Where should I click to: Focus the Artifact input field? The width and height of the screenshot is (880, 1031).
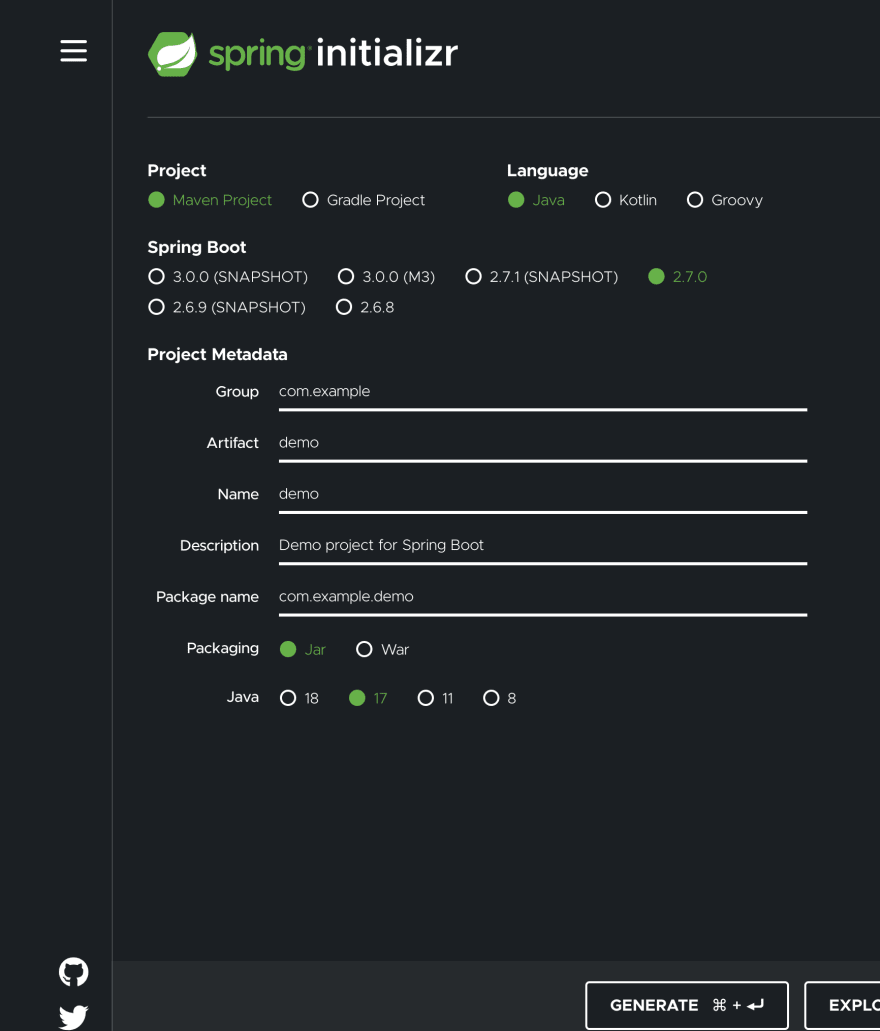(x=543, y=444)
